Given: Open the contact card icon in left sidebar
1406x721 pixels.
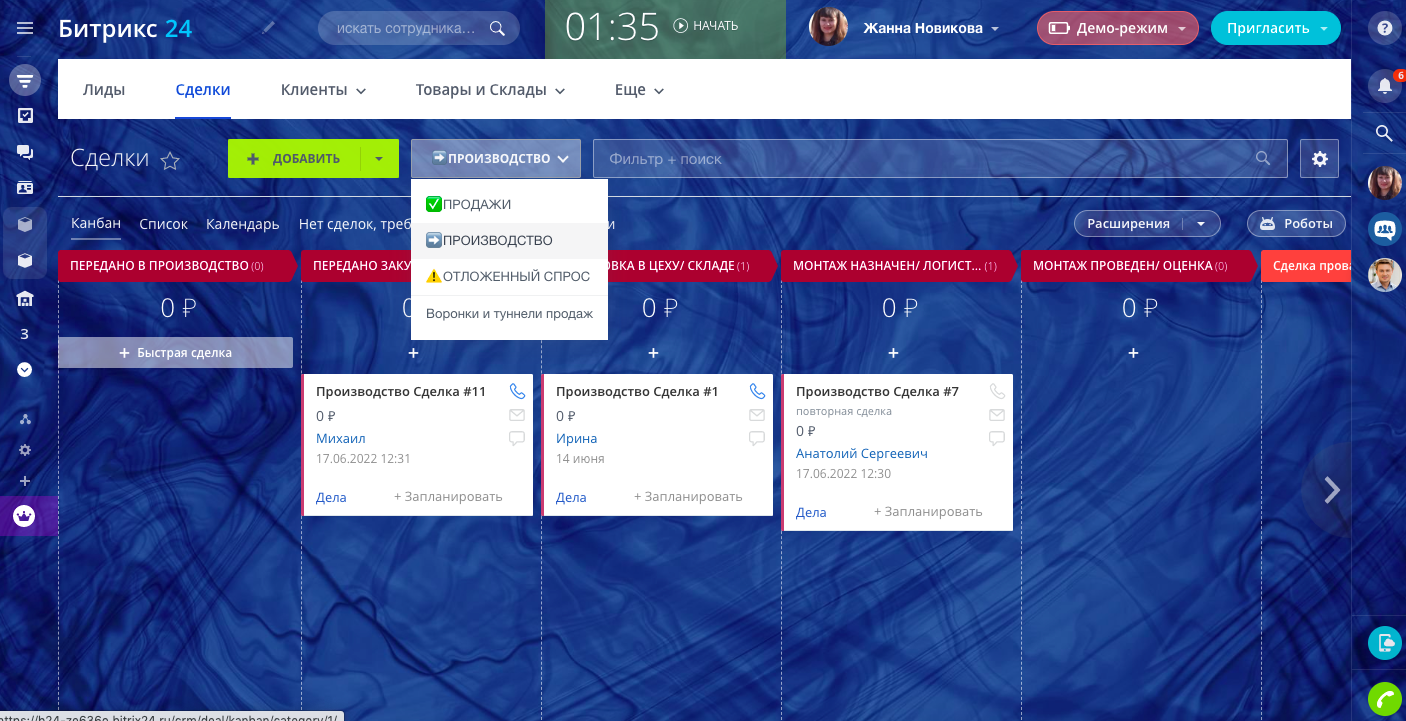Looking at the screenshot, I should coord(25,187).
